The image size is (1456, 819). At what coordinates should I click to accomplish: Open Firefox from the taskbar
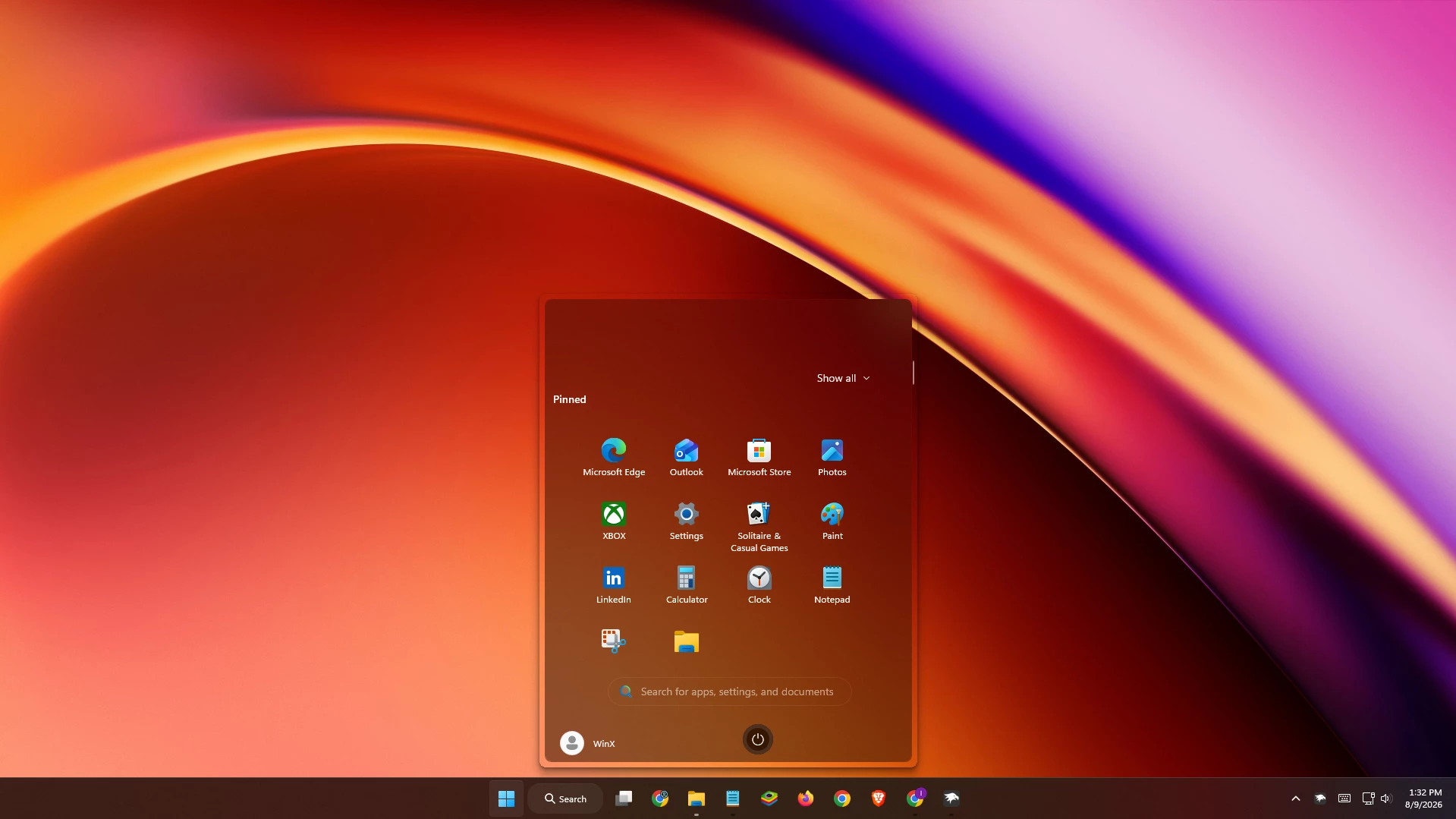point(806,799)
